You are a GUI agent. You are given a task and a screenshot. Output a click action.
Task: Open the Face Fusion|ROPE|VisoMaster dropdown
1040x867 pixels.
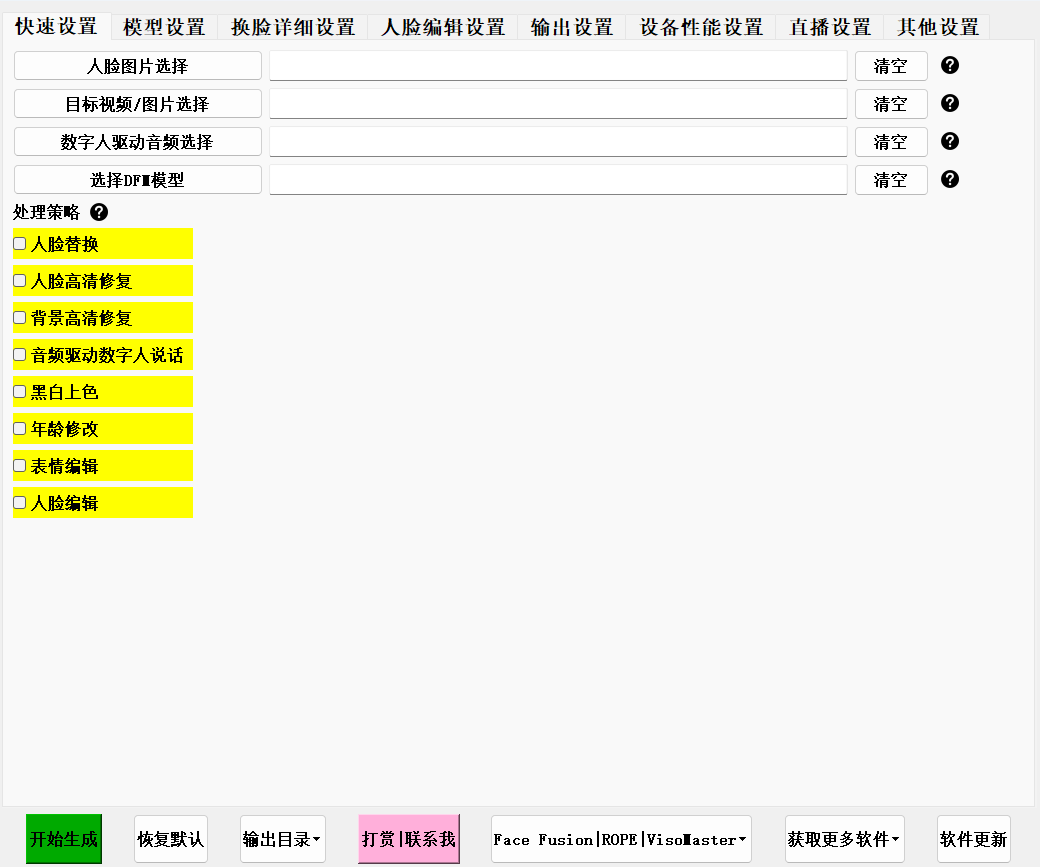point(620,839)
